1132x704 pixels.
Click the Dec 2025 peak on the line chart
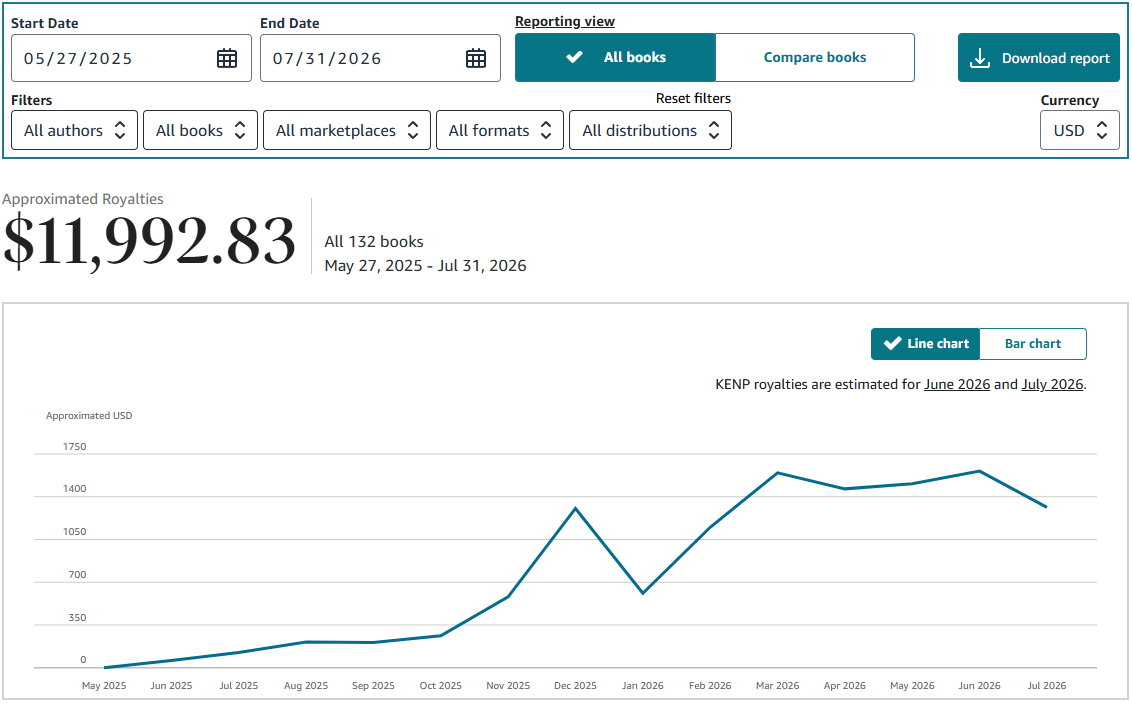(x=575, y=508)
